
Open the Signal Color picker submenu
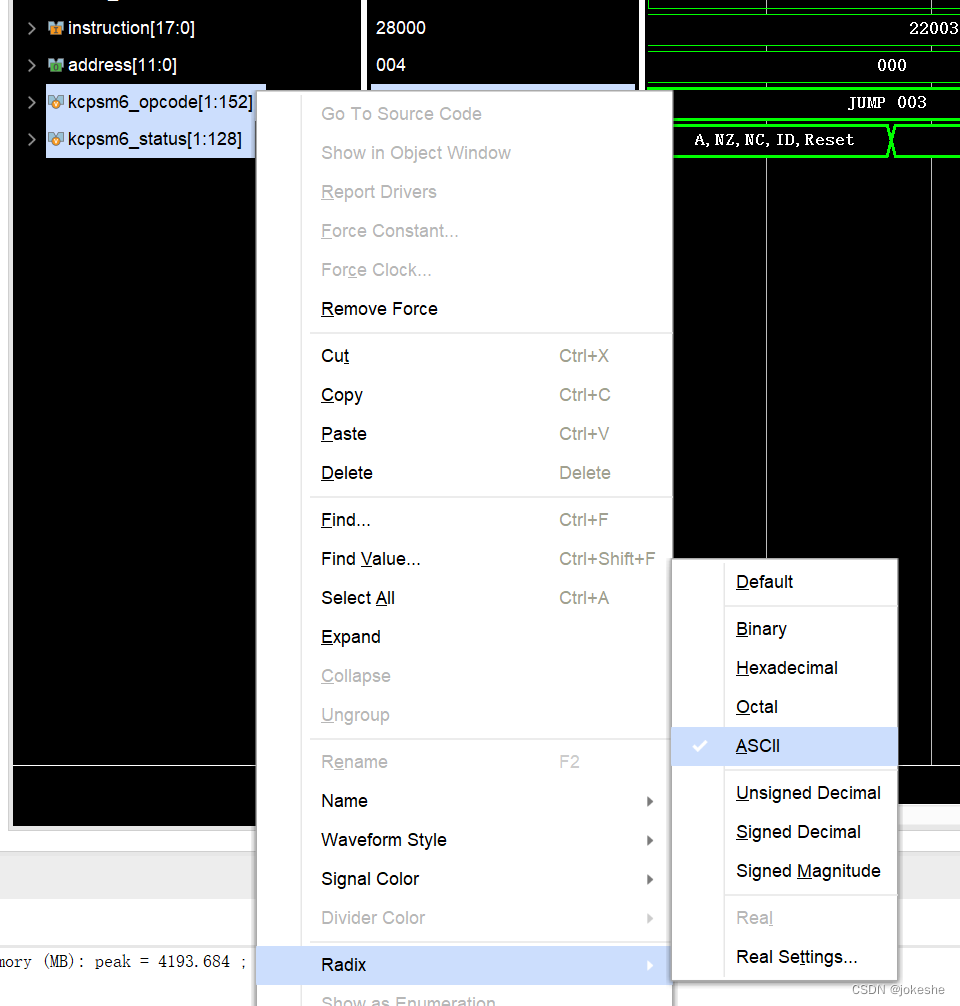click(369, 879)
